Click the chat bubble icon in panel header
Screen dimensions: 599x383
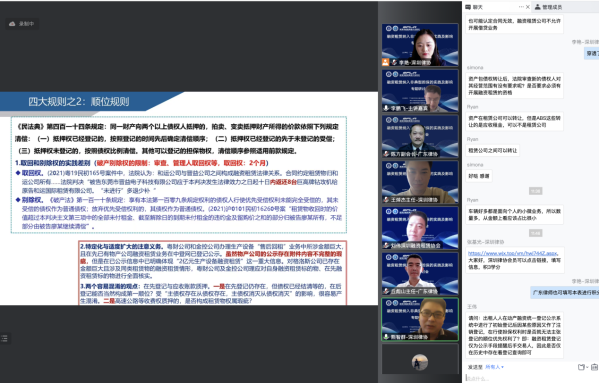(469, 7)
